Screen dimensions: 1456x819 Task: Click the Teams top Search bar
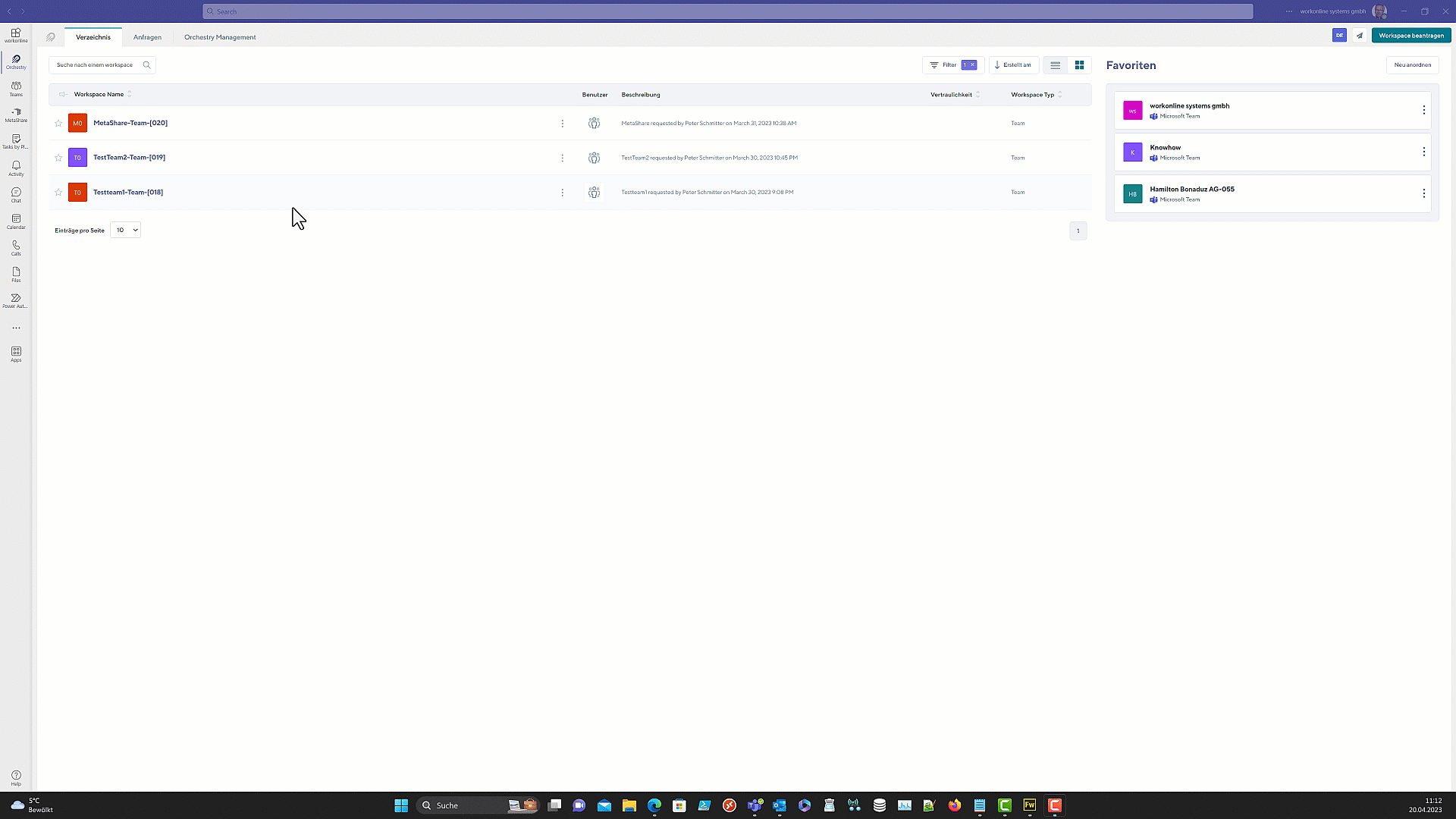[727, 11]
